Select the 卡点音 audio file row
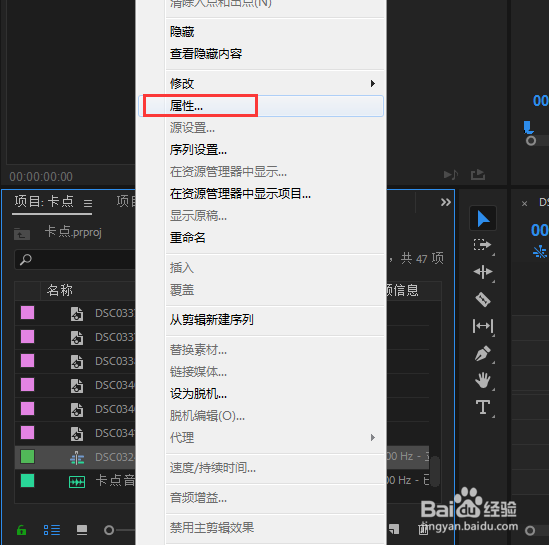 (x=75, y=481)
